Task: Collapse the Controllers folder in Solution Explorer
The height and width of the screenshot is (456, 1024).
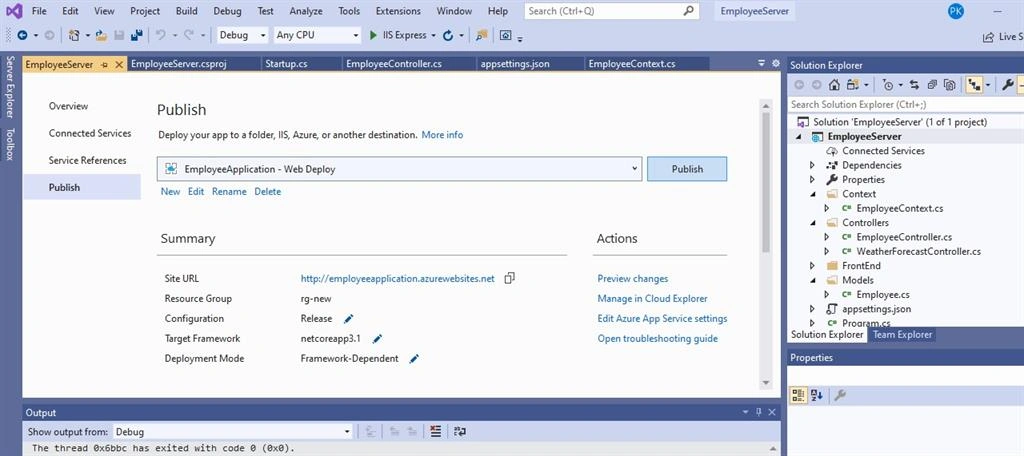Action: click(812, 223)
